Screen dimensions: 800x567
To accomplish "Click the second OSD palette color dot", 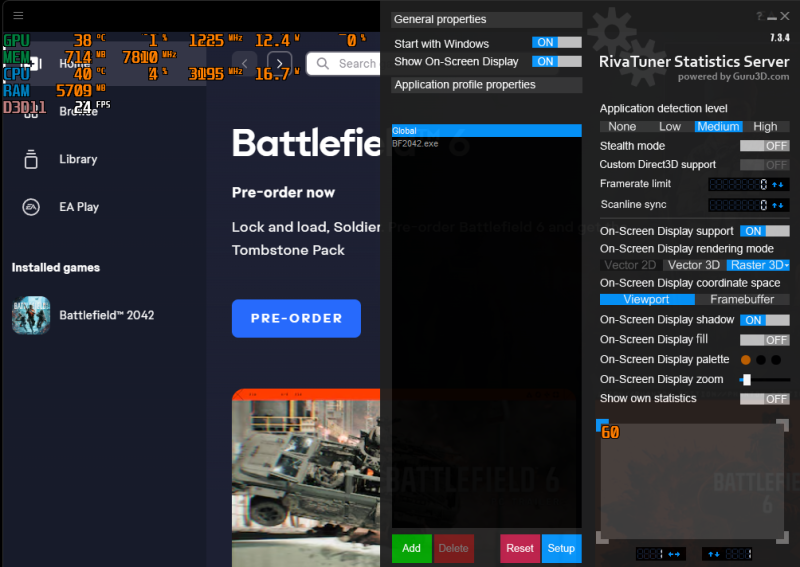I will pyautogui.click(x=761, y=360).
